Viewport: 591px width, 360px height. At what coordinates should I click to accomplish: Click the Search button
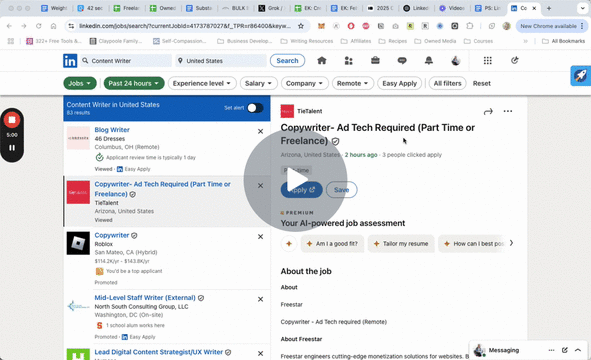pyautogui.click(x=287, y=61)
